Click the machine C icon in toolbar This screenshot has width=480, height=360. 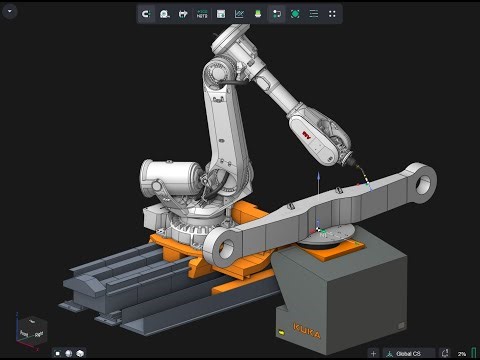pos(146,14)
